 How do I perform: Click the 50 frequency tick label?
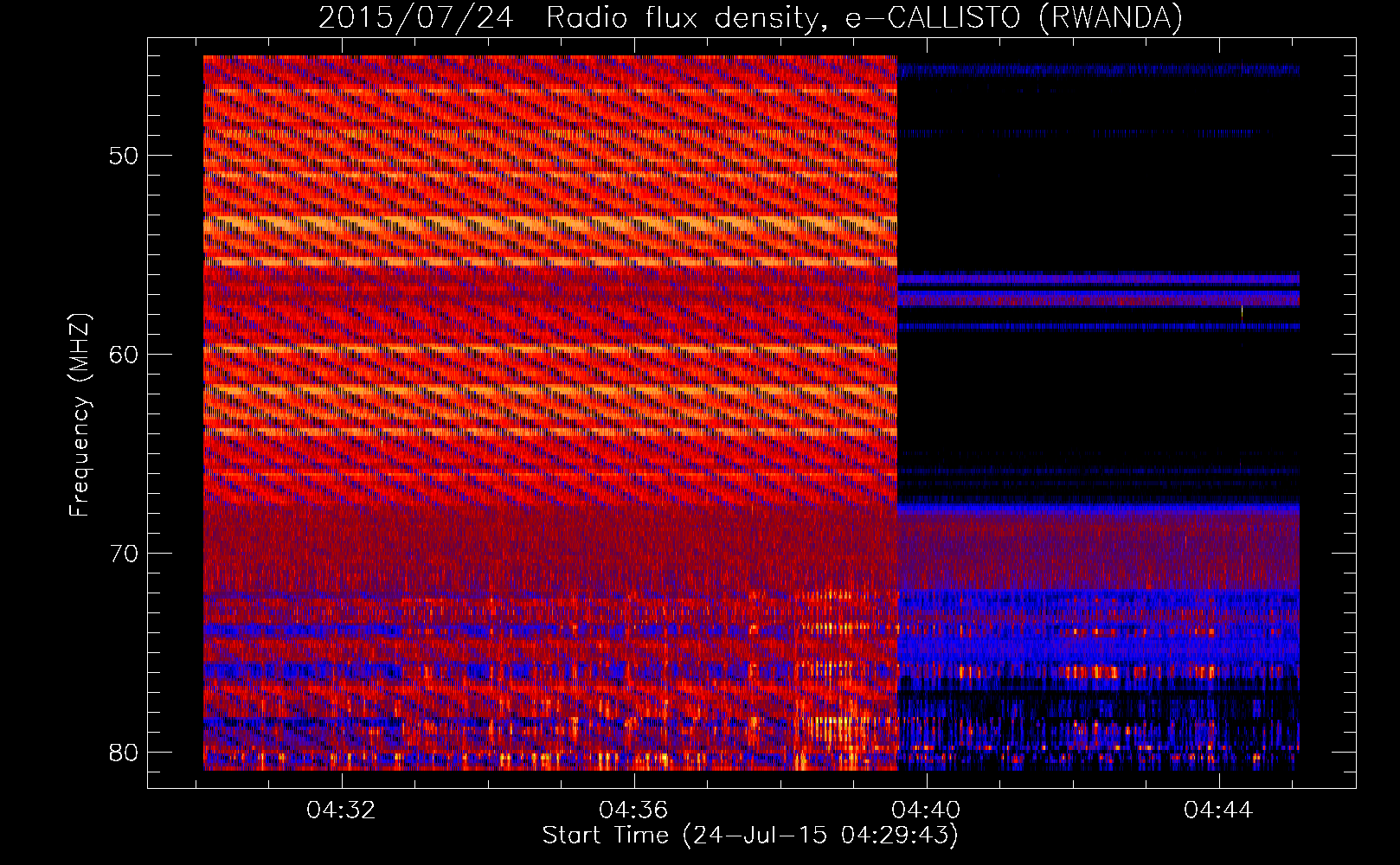pos(124,156)
